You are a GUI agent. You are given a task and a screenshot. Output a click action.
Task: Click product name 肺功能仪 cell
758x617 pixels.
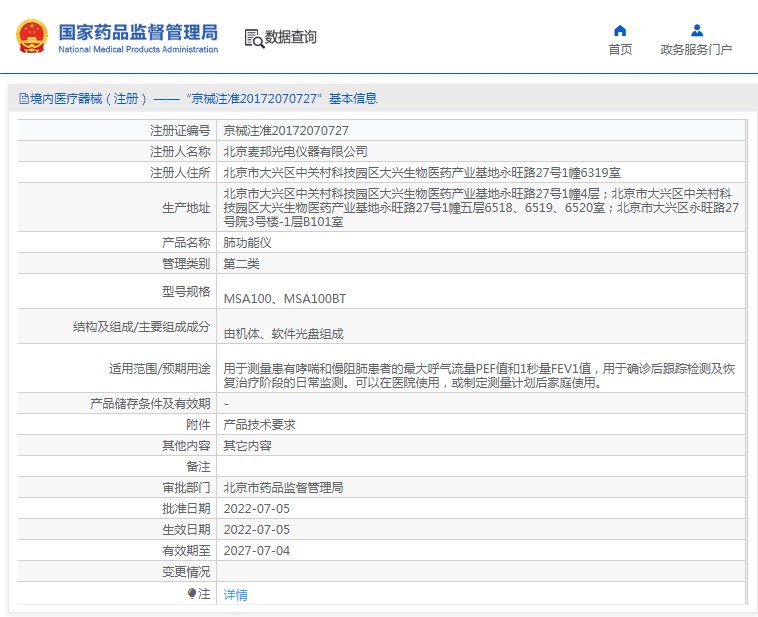click(247, 242)
